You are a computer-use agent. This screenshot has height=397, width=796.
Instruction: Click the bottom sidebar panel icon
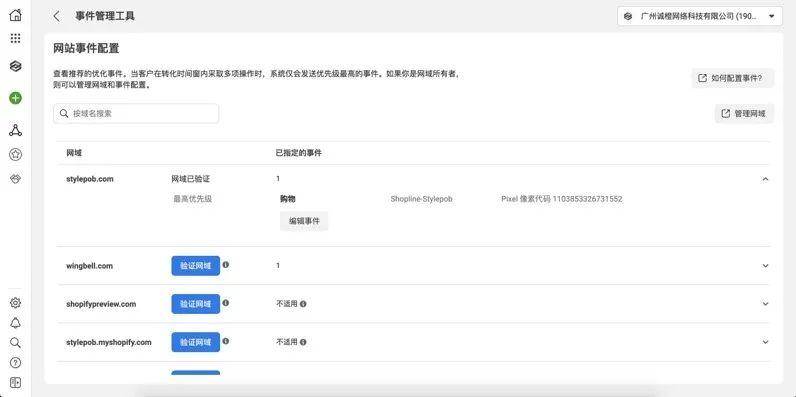(16, 382)
